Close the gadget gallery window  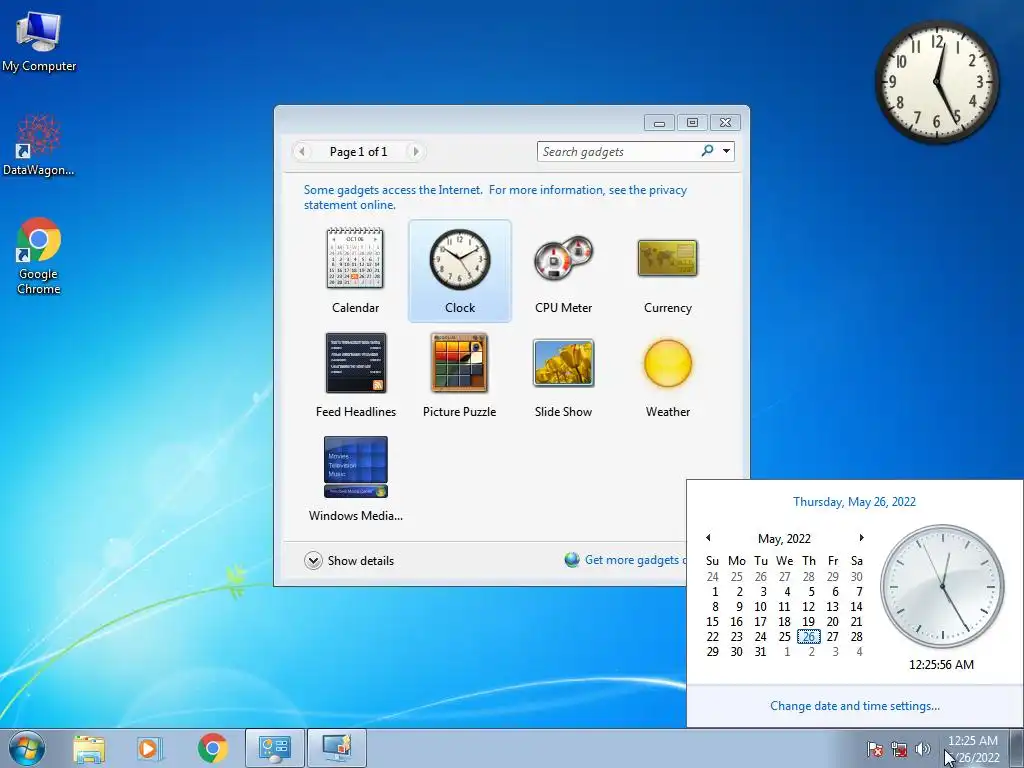725,122
